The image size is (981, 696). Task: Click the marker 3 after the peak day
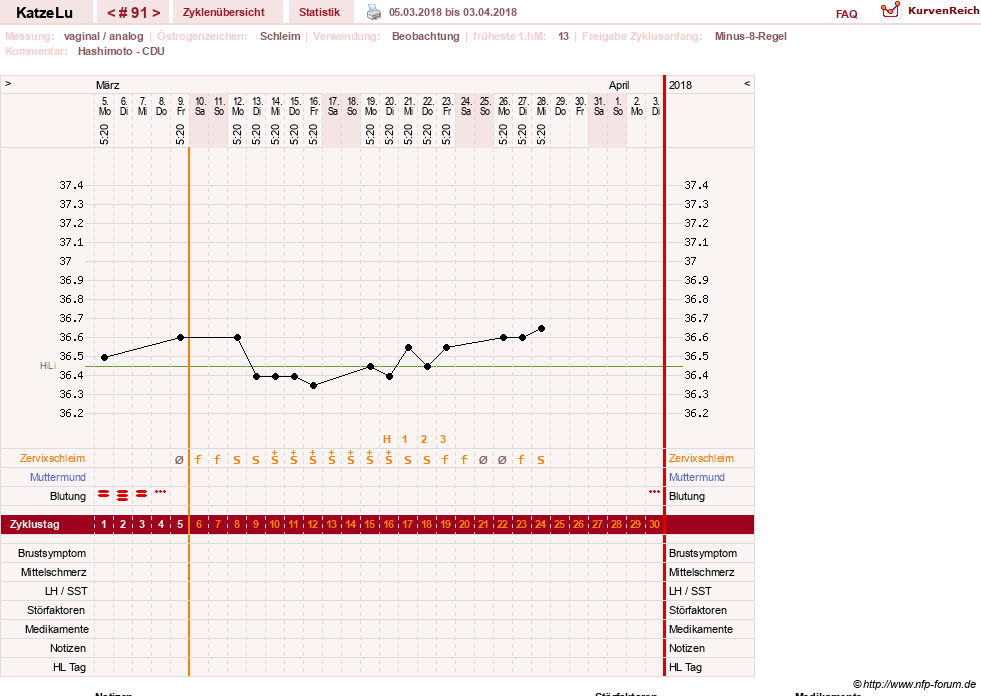(443, 439)
